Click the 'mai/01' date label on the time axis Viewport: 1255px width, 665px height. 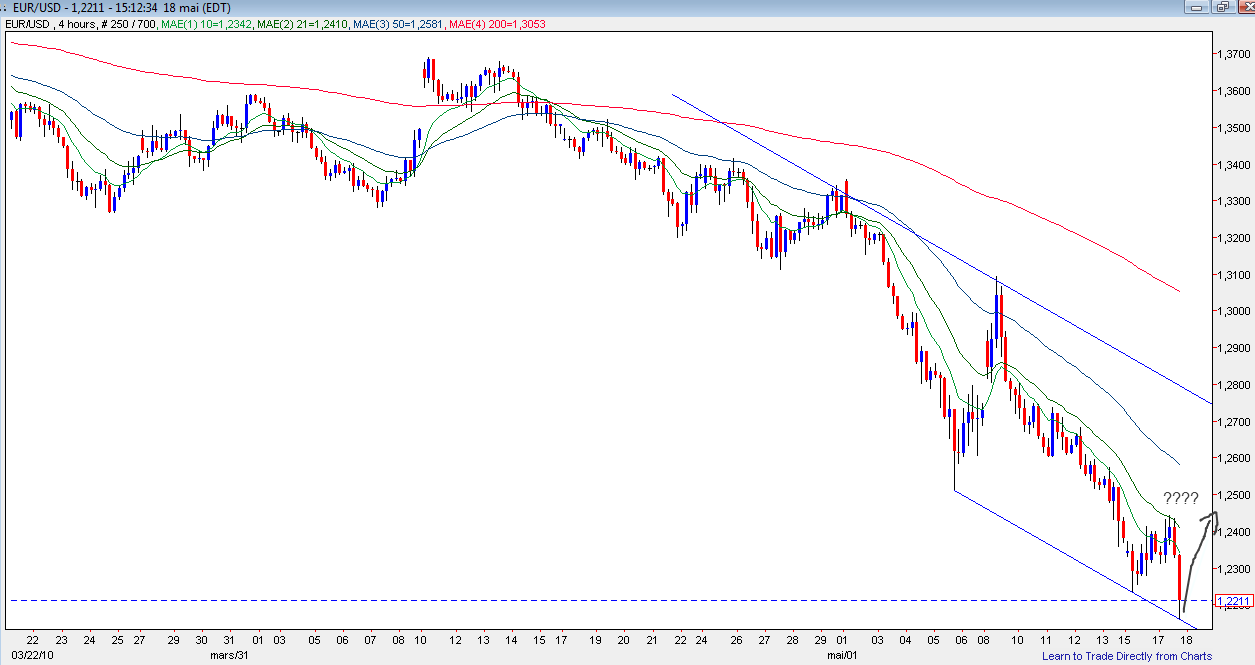tap(843, 656)
